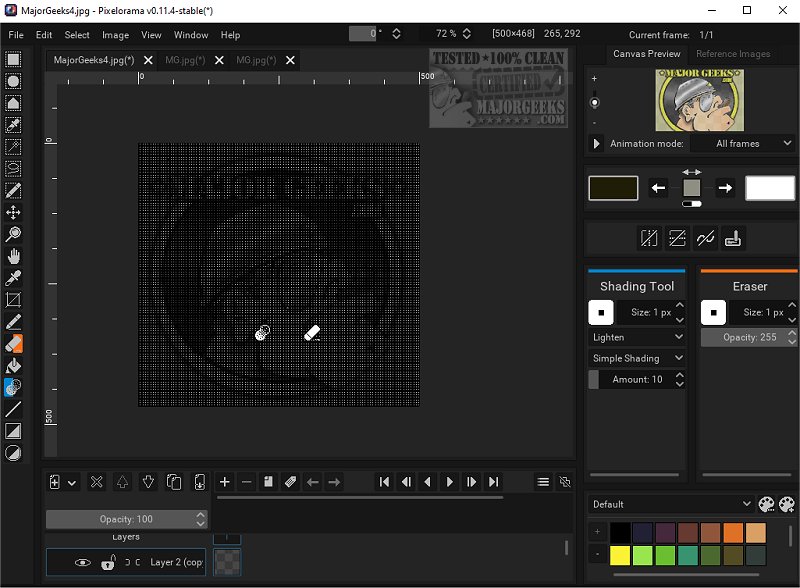Pick the orange palette color swatch

[732, 533]
